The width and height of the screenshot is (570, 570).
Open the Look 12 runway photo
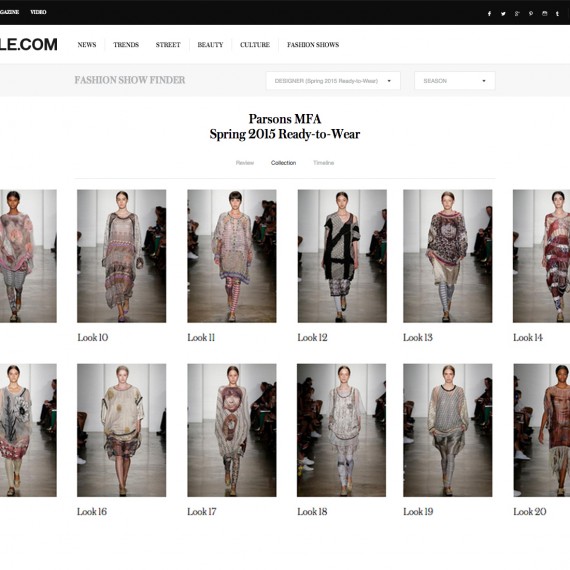342,256
